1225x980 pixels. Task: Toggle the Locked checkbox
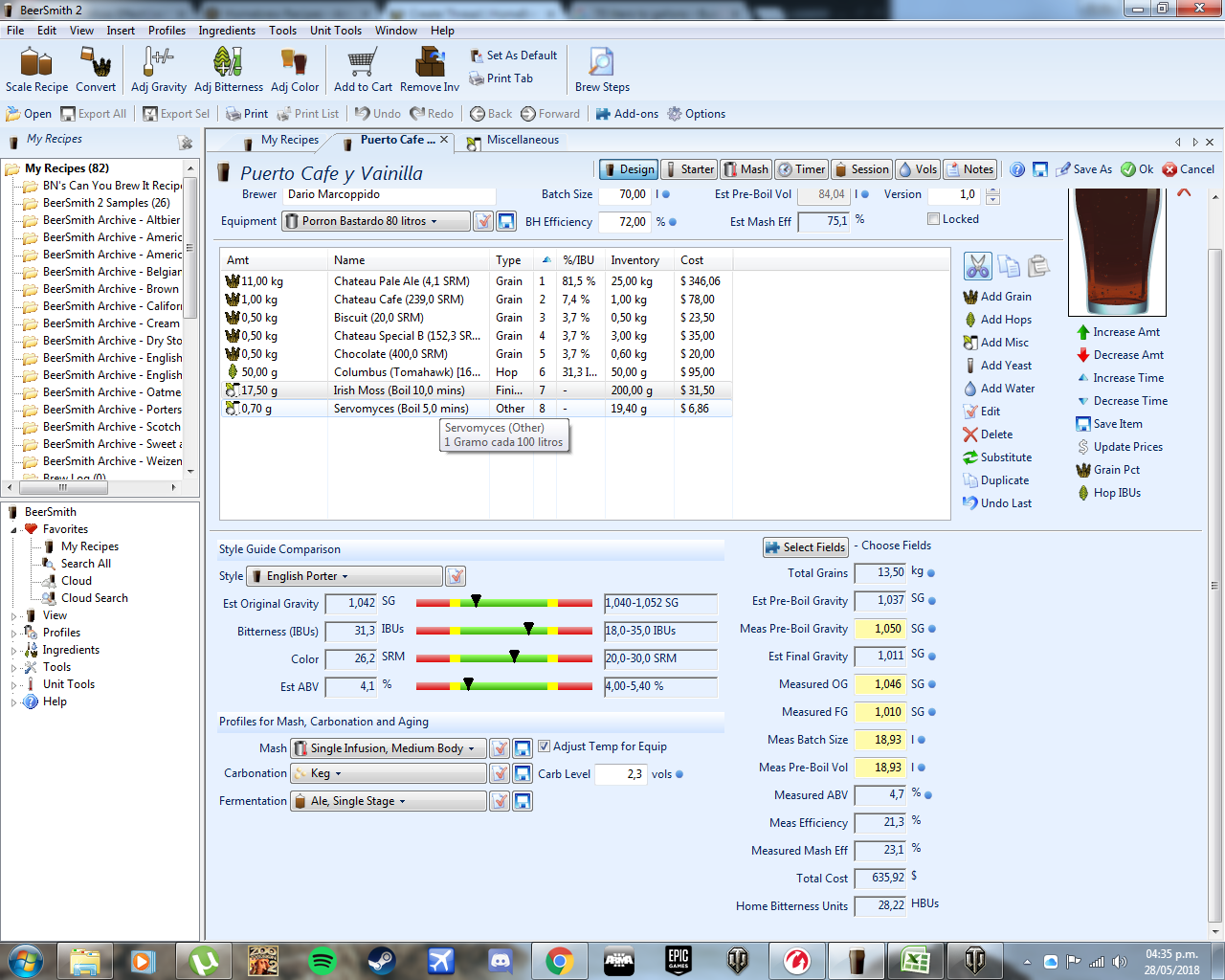(933, 219)
